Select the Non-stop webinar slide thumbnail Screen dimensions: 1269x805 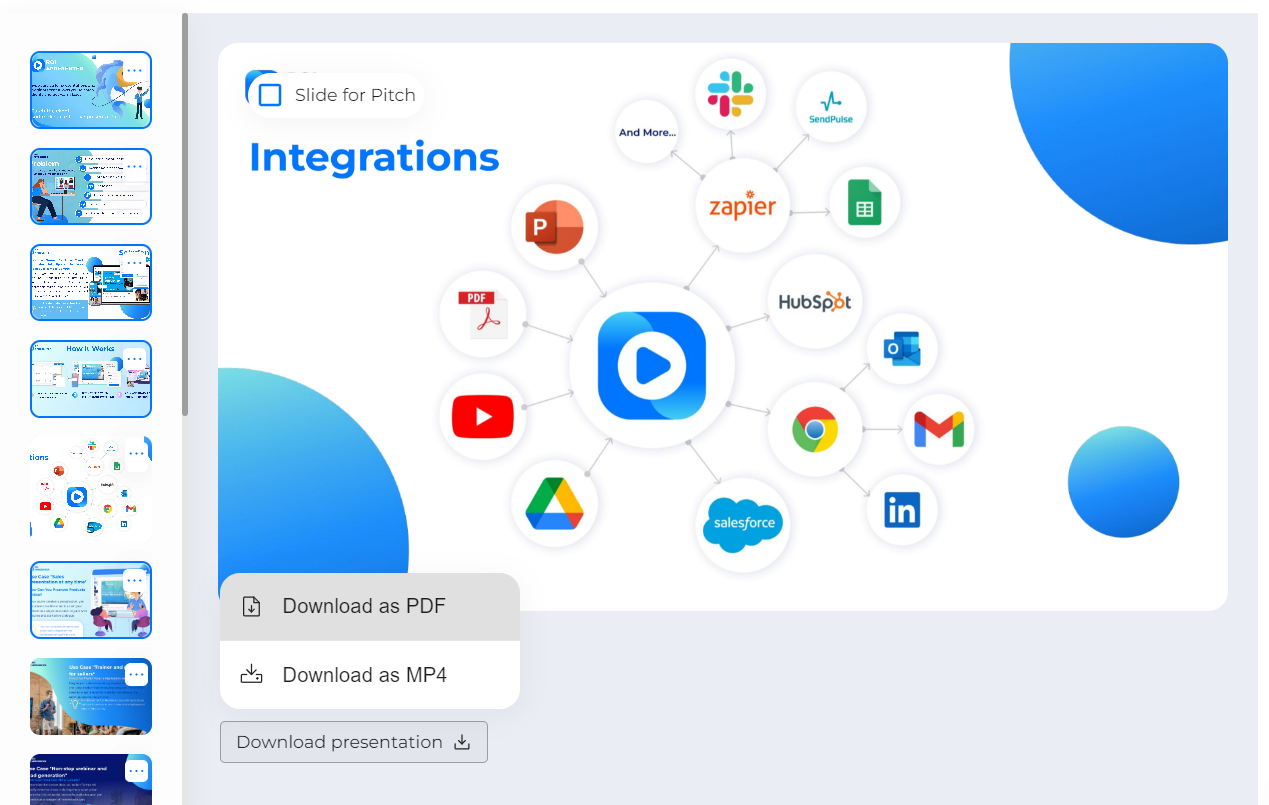pos(91,780)
